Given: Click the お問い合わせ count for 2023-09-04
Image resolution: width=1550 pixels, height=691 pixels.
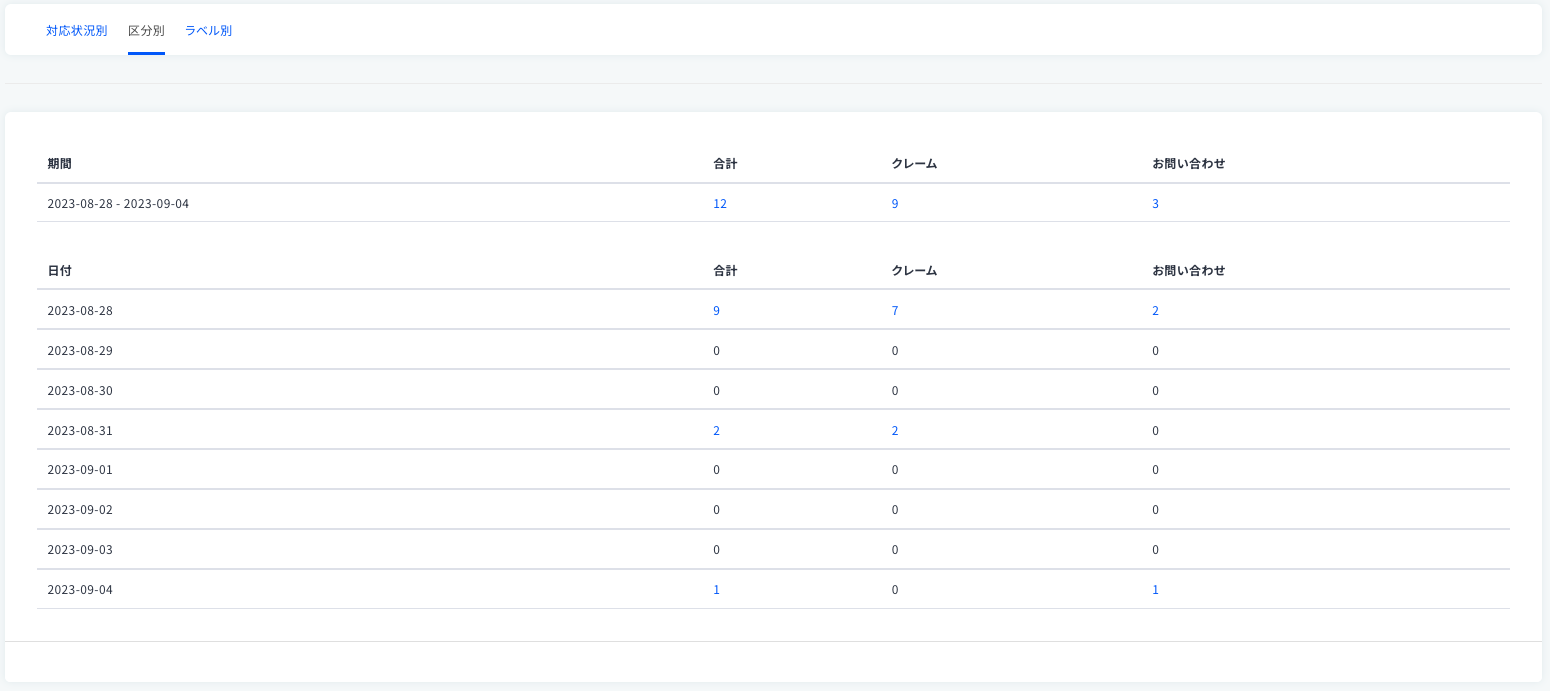Looking at the screenshot, I should 1155,590.
